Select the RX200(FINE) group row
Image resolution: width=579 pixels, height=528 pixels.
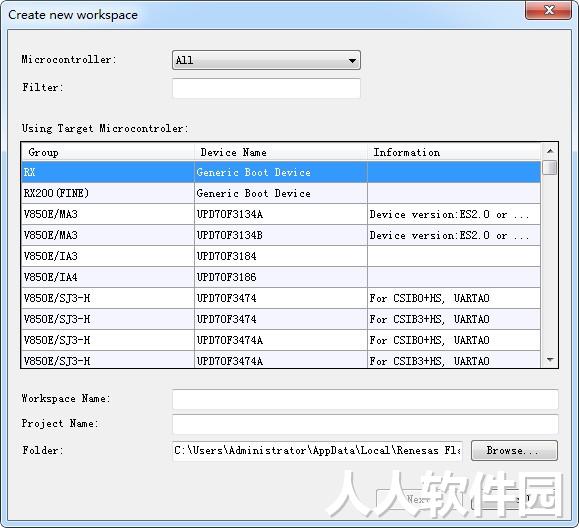pyautogui.click(x=281, y=193)
